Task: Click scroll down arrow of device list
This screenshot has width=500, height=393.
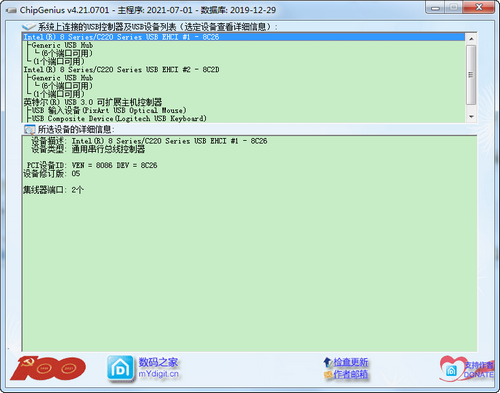Action: (471, 117)
